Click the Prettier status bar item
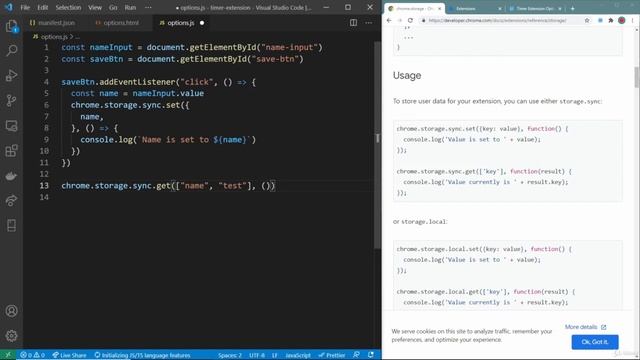Image resolution: width=640 pixels, height=360 pixels. 332,355
